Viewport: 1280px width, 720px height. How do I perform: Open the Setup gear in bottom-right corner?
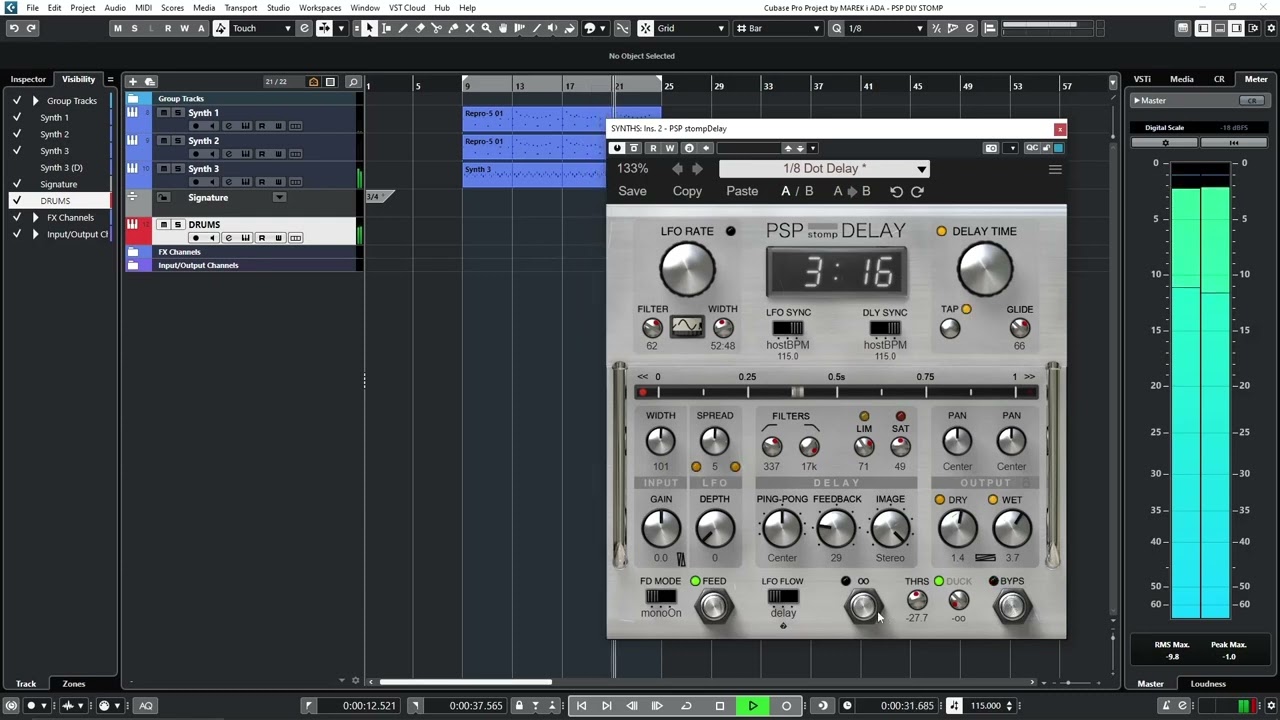pos(1271,706)
